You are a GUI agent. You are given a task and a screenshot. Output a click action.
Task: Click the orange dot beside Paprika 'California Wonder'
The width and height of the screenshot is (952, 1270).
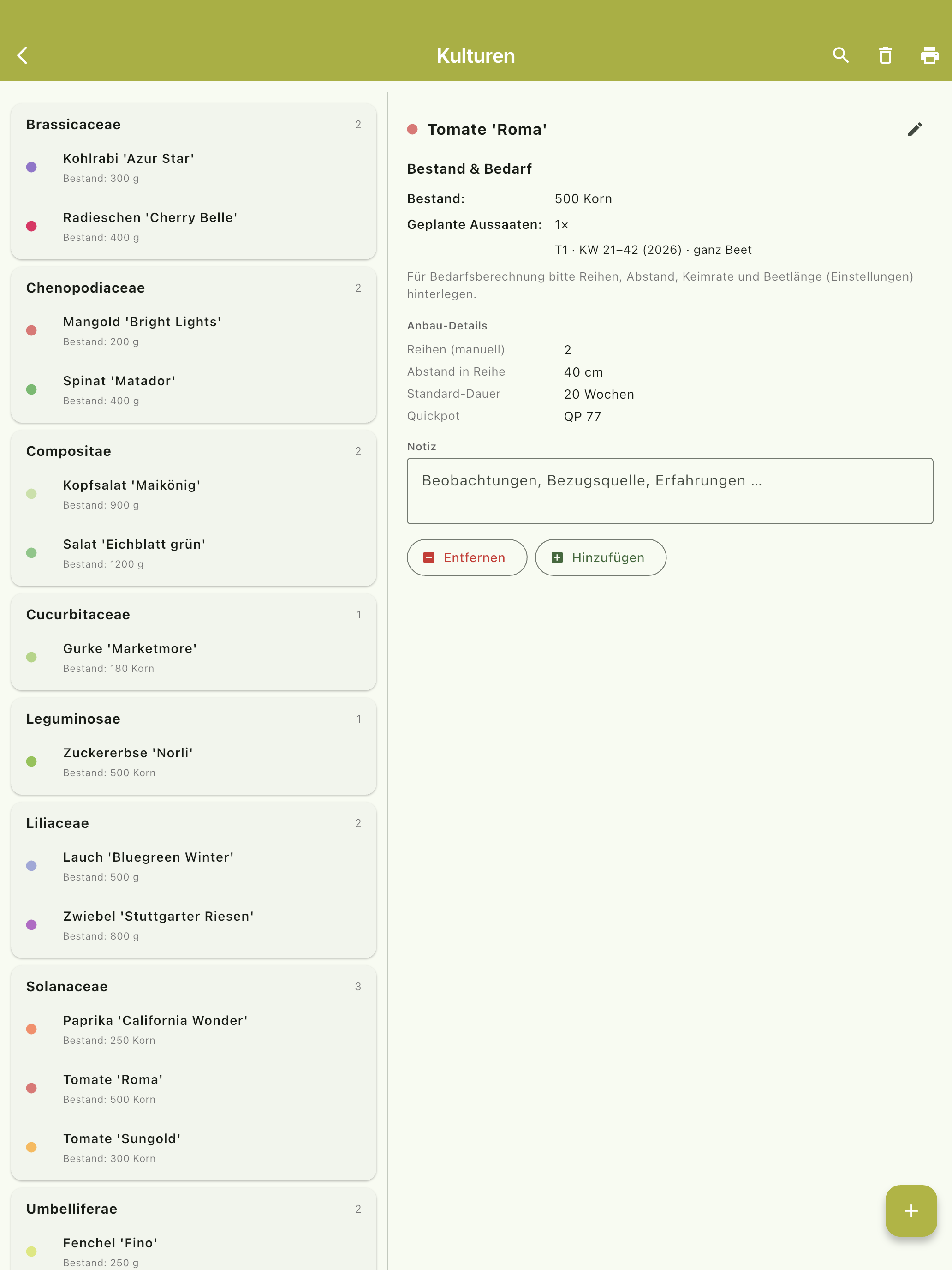(x=31, y=1029)
